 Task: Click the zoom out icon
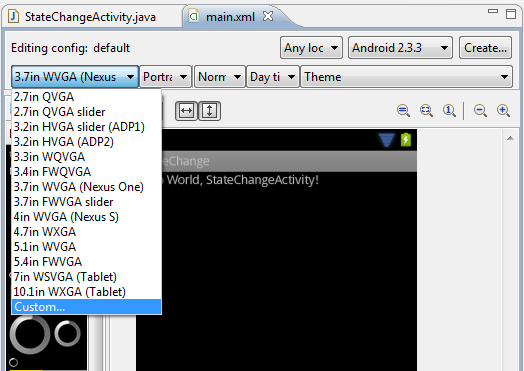(x=480, y=111)
